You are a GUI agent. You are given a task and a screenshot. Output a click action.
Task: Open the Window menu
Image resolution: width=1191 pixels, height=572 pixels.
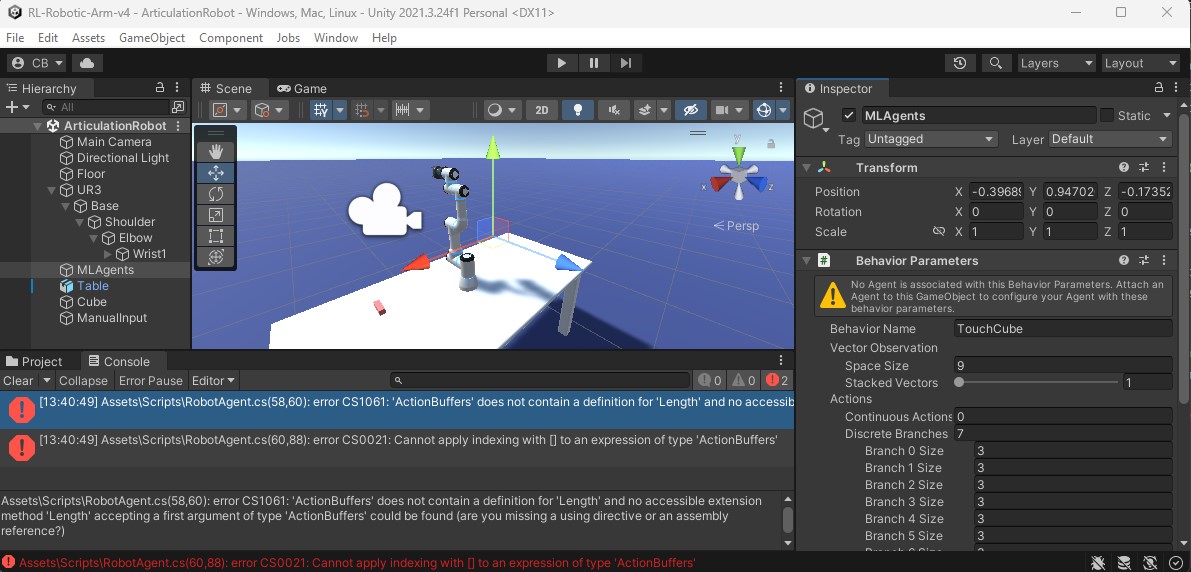point(336,38)
